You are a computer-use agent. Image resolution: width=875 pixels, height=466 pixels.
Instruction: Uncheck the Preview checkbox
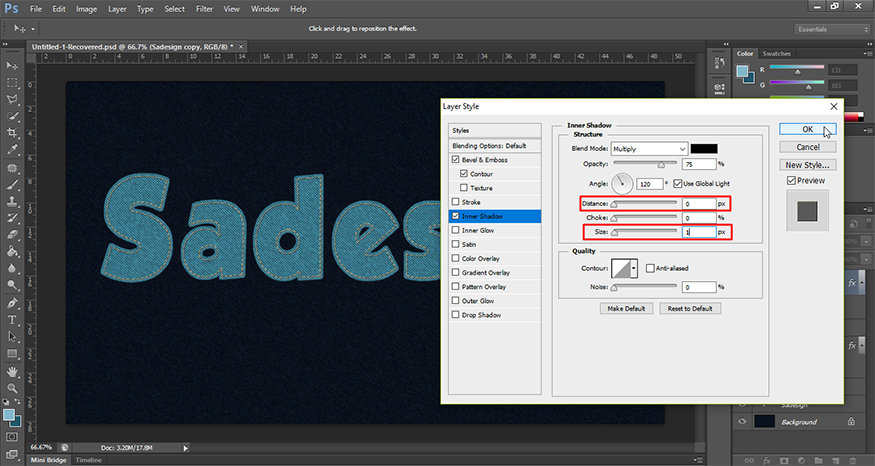point(791,180)
